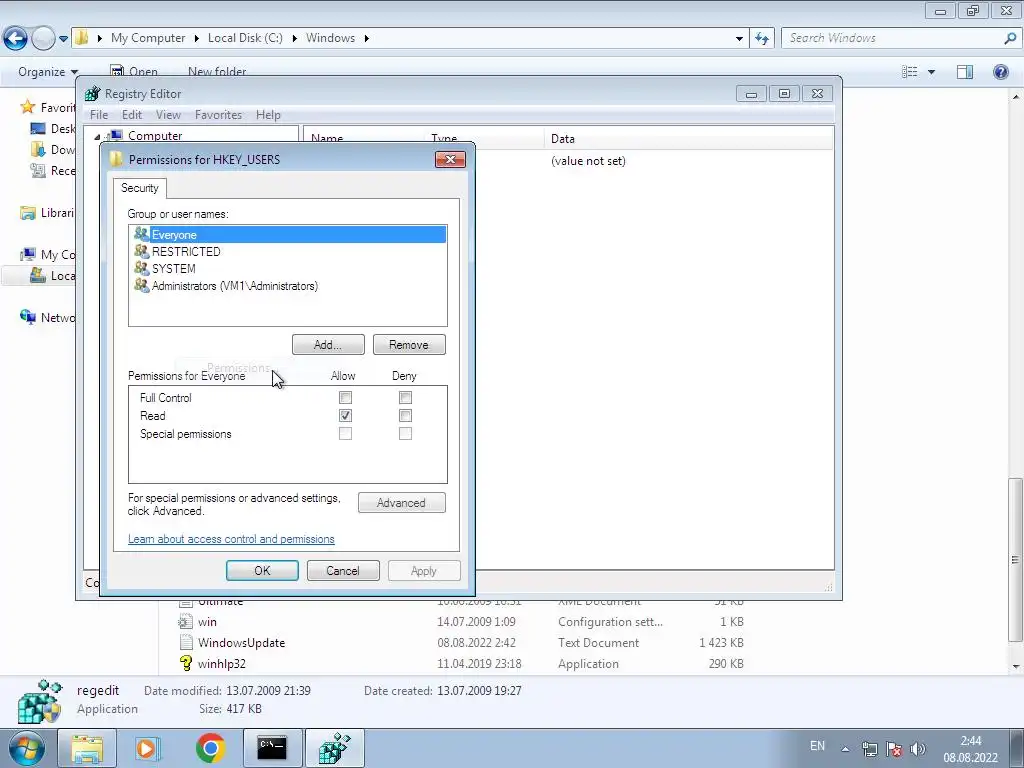Open the recent pages dropdown arrow

[x=63, y=39]
